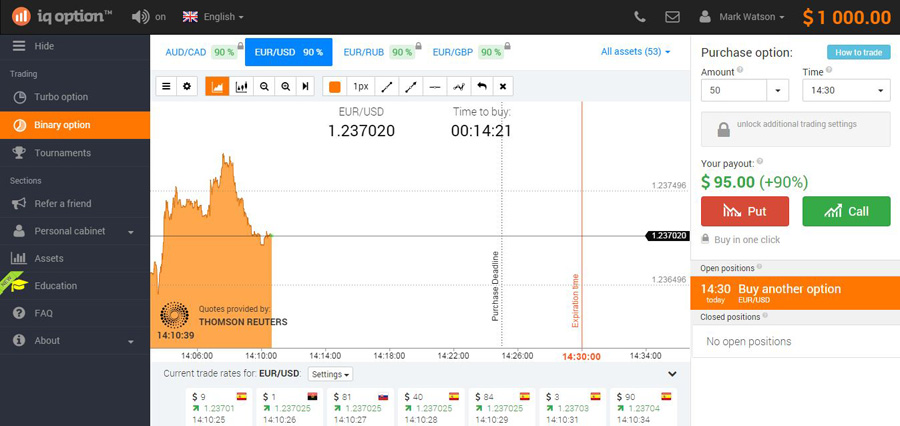Screen dimensions: 900x426
Task: Click the Amount input field
Action: [734, 90]
